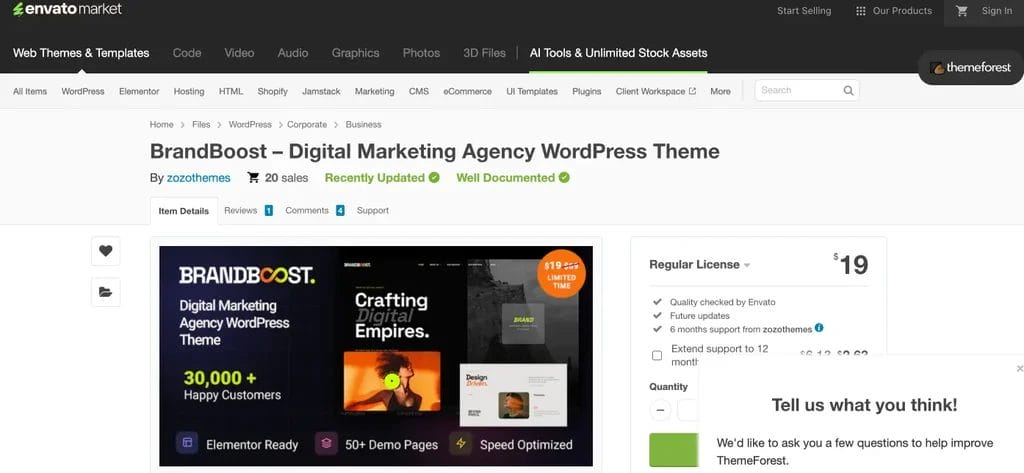This screenshot has width=1024, height=473.
Task: Open the Elementor subcategory
Action: [139, 91]
